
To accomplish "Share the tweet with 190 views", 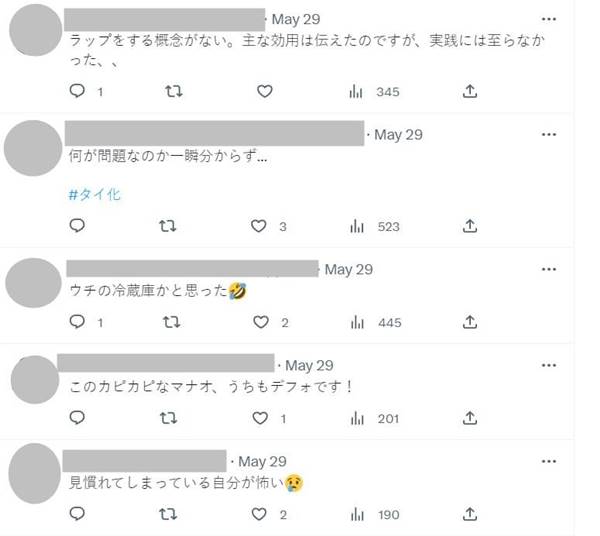I will coord(470,514).
